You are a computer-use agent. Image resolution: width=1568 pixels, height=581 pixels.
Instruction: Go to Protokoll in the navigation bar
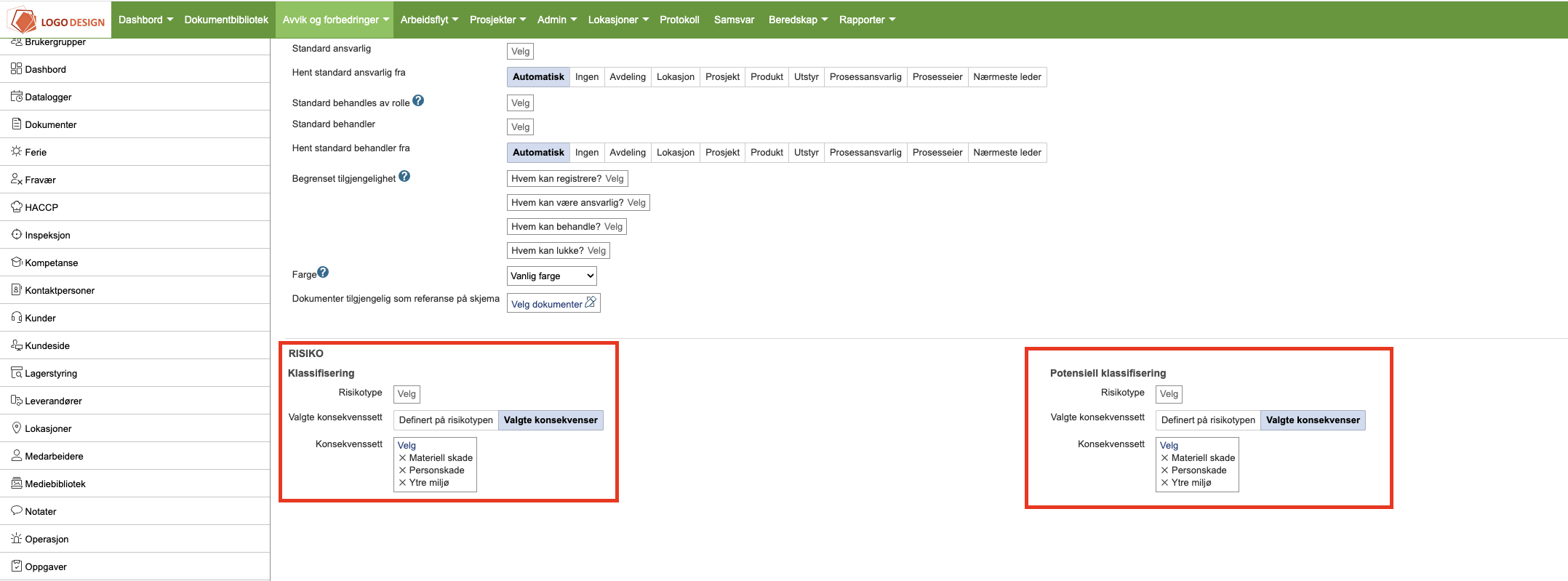point(679,20)
